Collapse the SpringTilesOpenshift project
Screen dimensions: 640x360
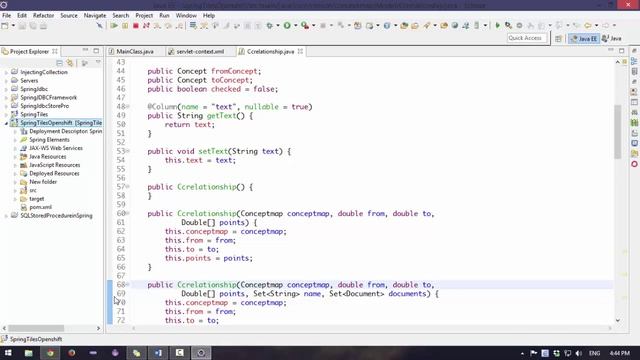6,123
